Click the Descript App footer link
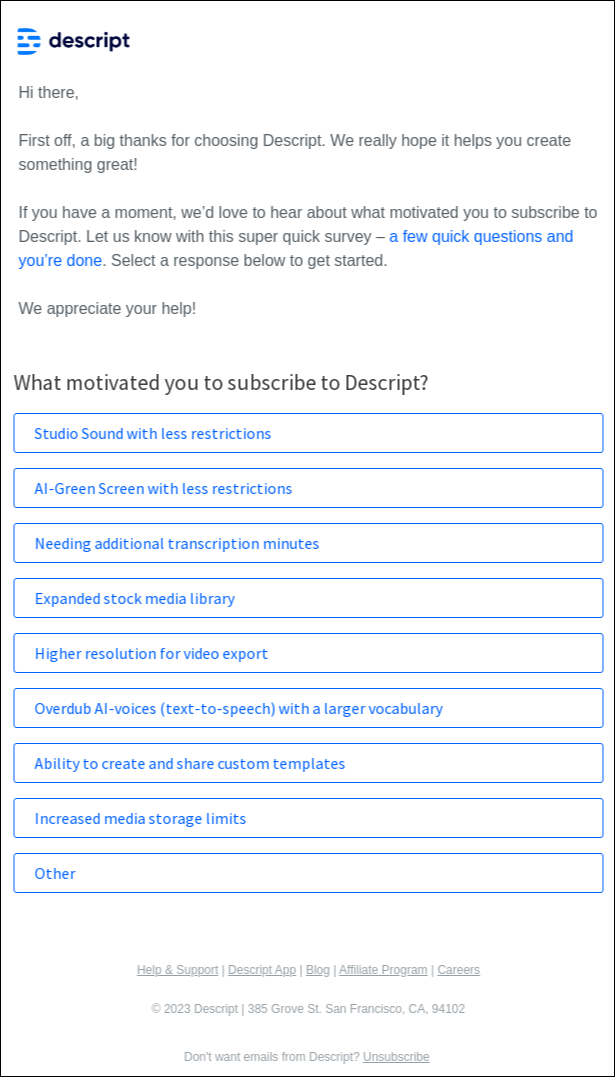 [x=262, y=969]
